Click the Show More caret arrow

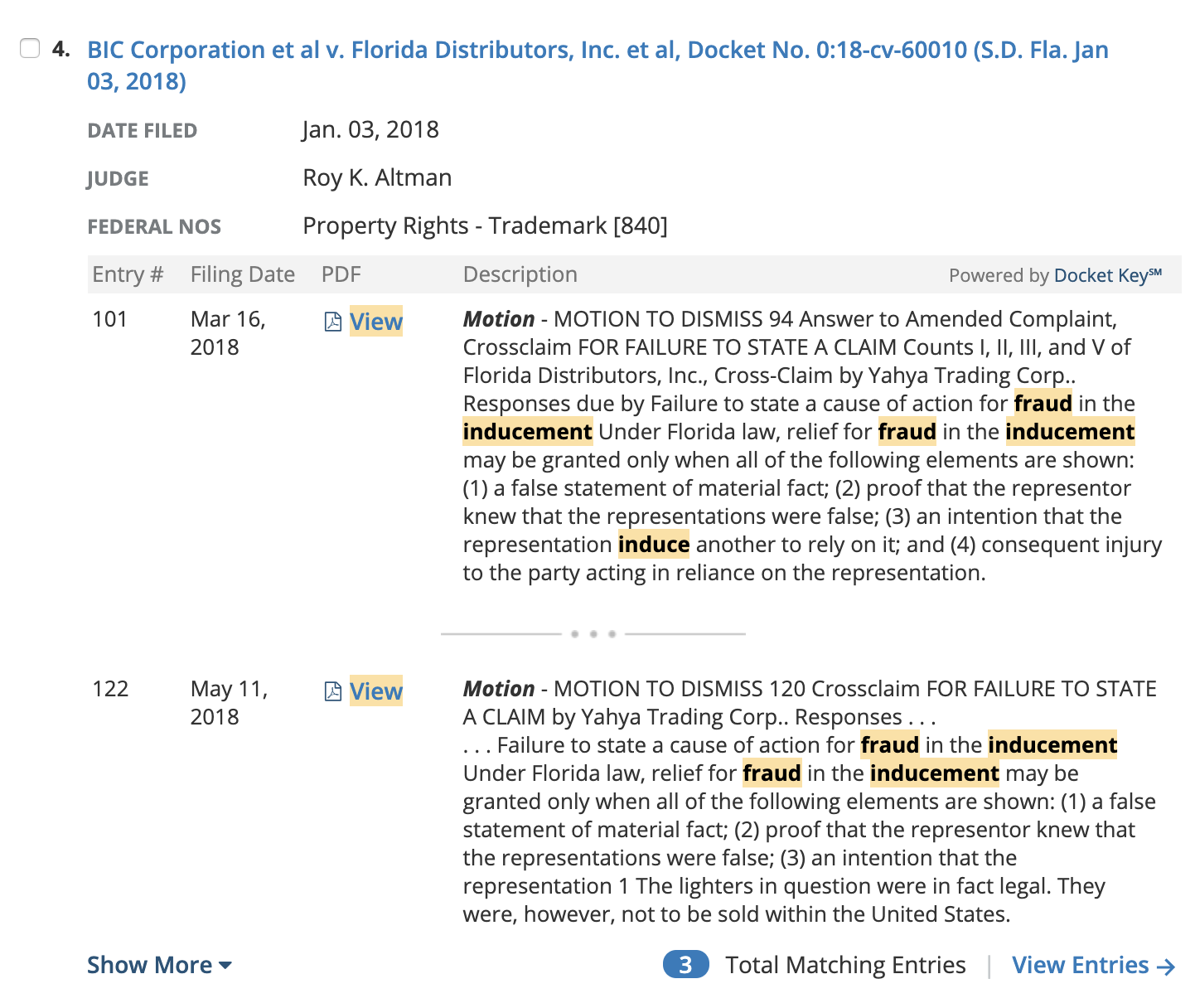click(225, 966)
